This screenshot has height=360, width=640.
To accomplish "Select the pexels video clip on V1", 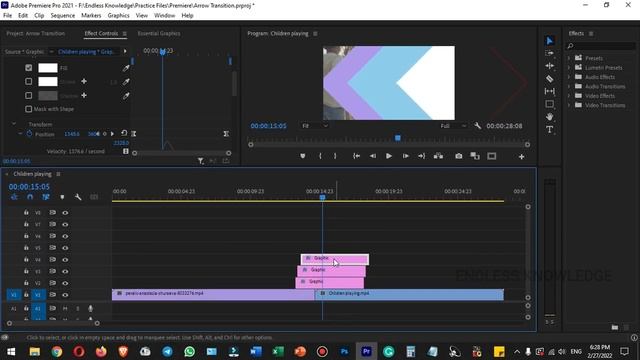I will coord(213,294).
